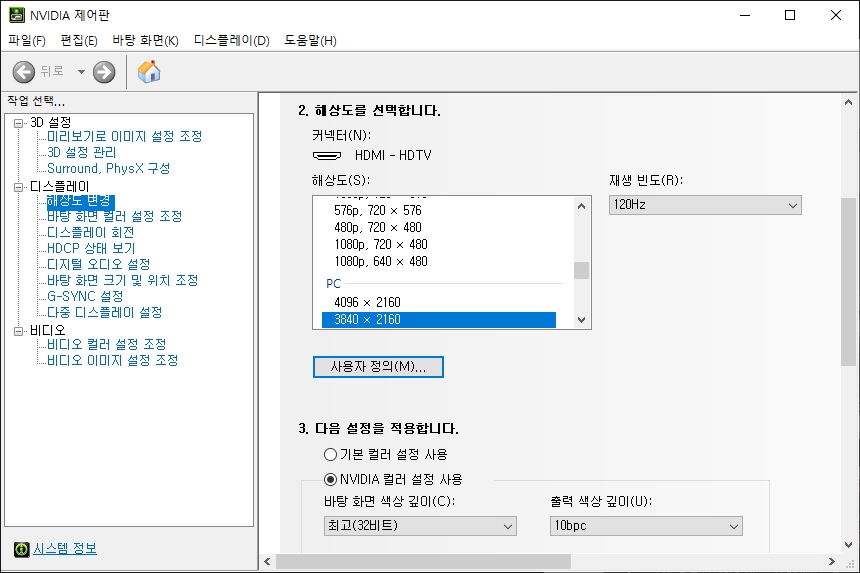Click resolution list scroll up arrow
860x573 pixels.
[x=581, y=206]
